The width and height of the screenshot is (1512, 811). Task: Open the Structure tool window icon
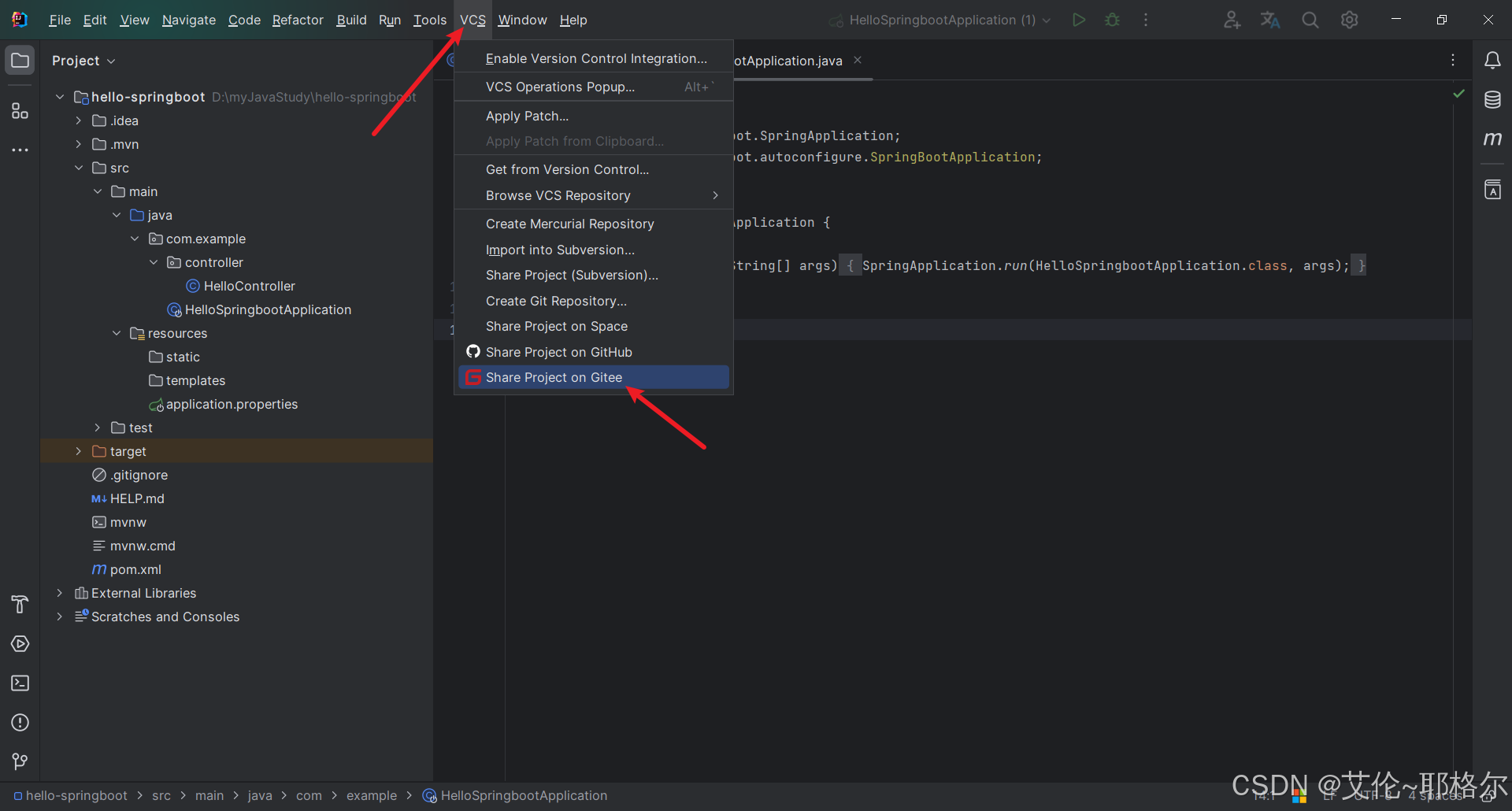20,111
